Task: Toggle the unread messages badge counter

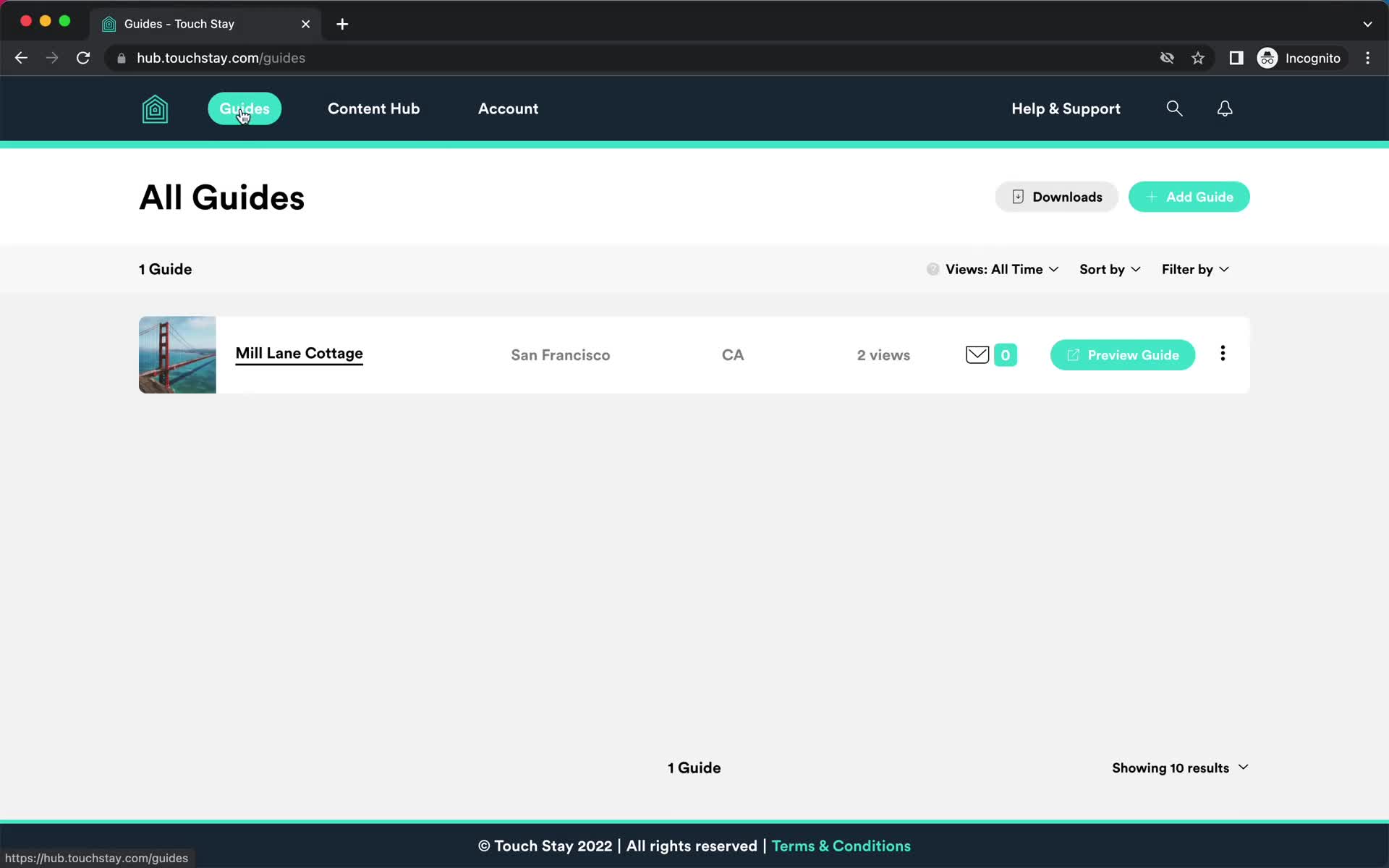Action: (1005, 354)
